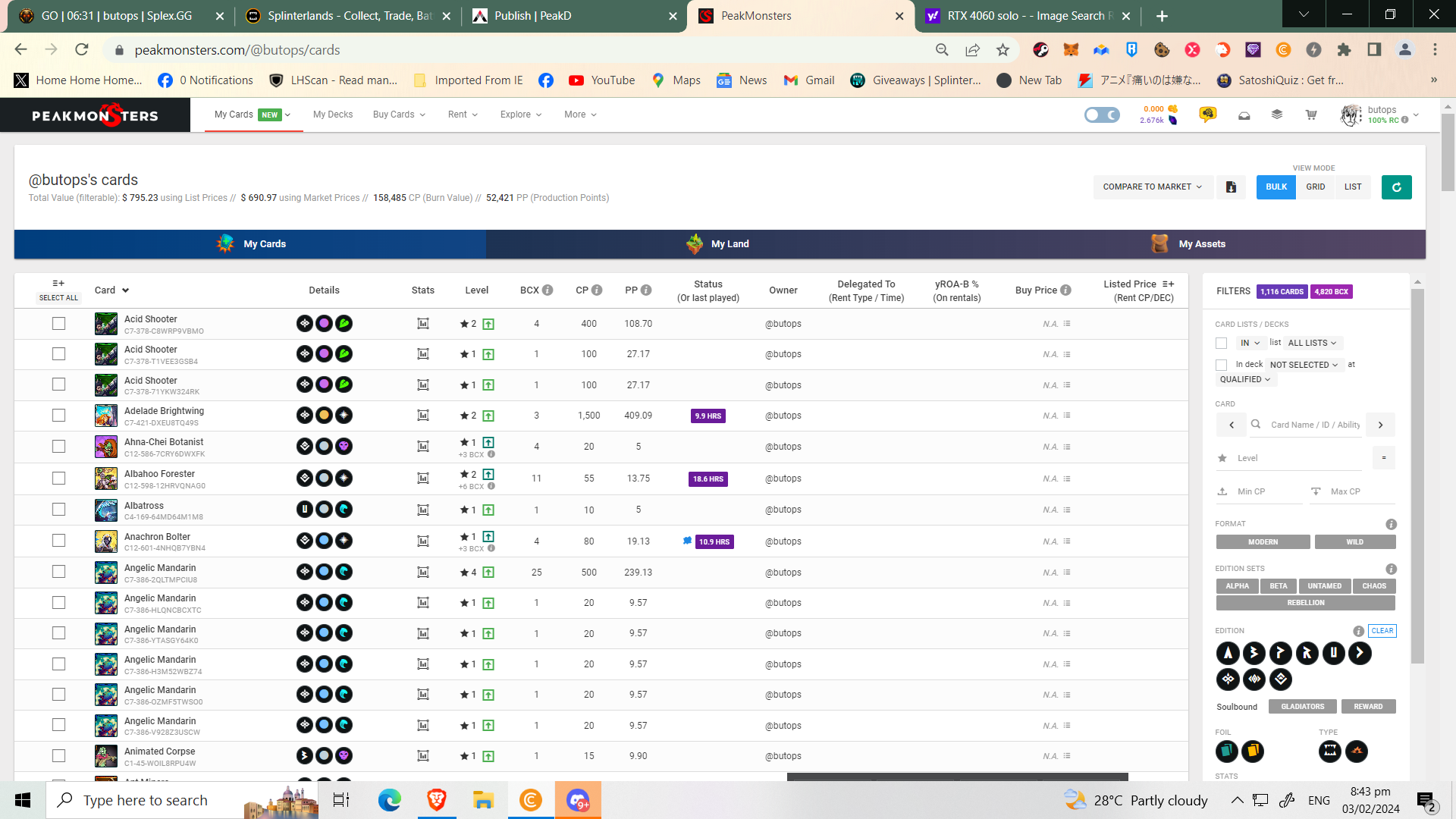1456x819 pixels.
Task: Expand the More menu
Action: pyautogui.click(x=580, y=115)
